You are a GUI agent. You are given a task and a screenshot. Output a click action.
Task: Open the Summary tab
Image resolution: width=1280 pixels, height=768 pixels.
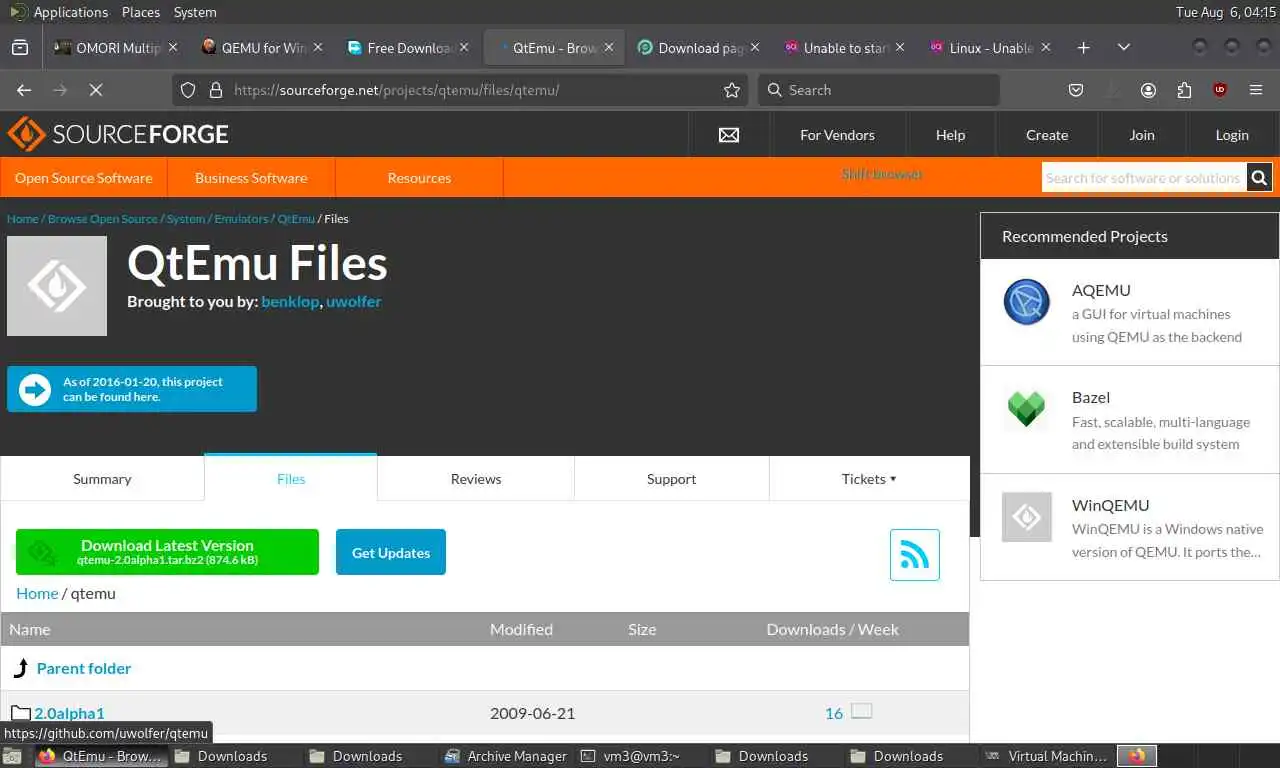pos(102,479)
